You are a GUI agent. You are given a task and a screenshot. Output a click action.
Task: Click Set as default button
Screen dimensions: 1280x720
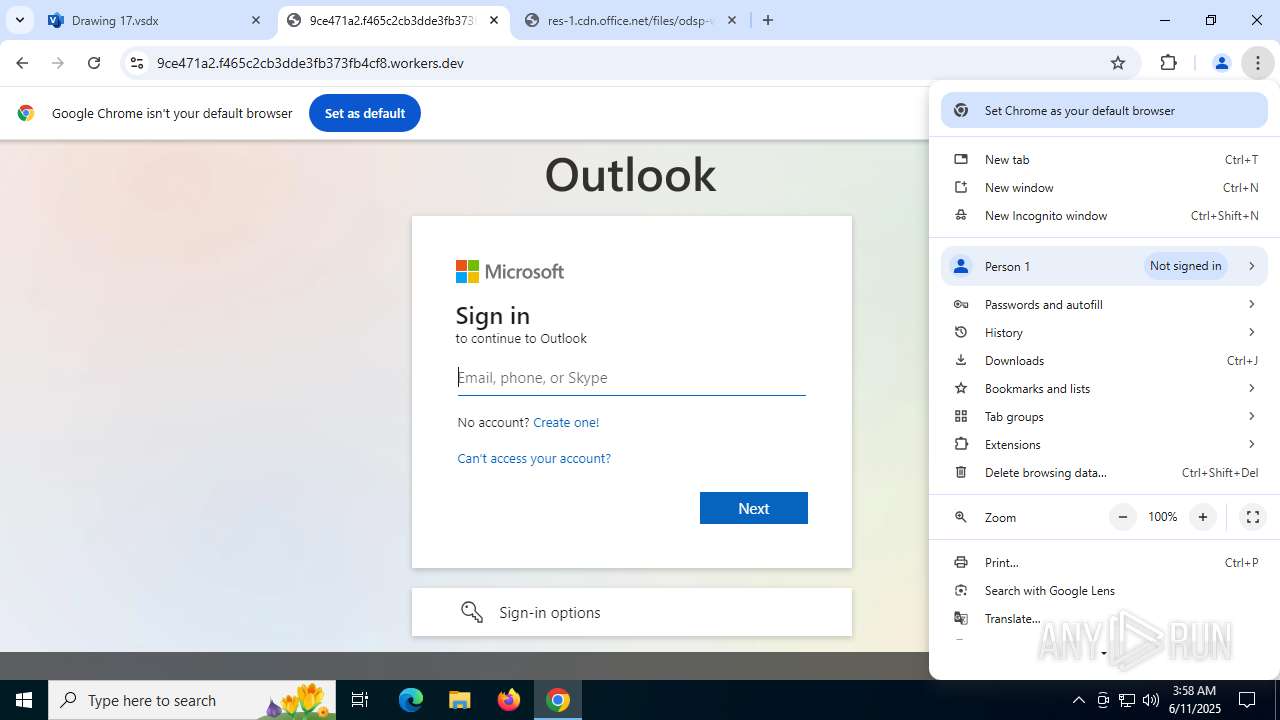365,113
